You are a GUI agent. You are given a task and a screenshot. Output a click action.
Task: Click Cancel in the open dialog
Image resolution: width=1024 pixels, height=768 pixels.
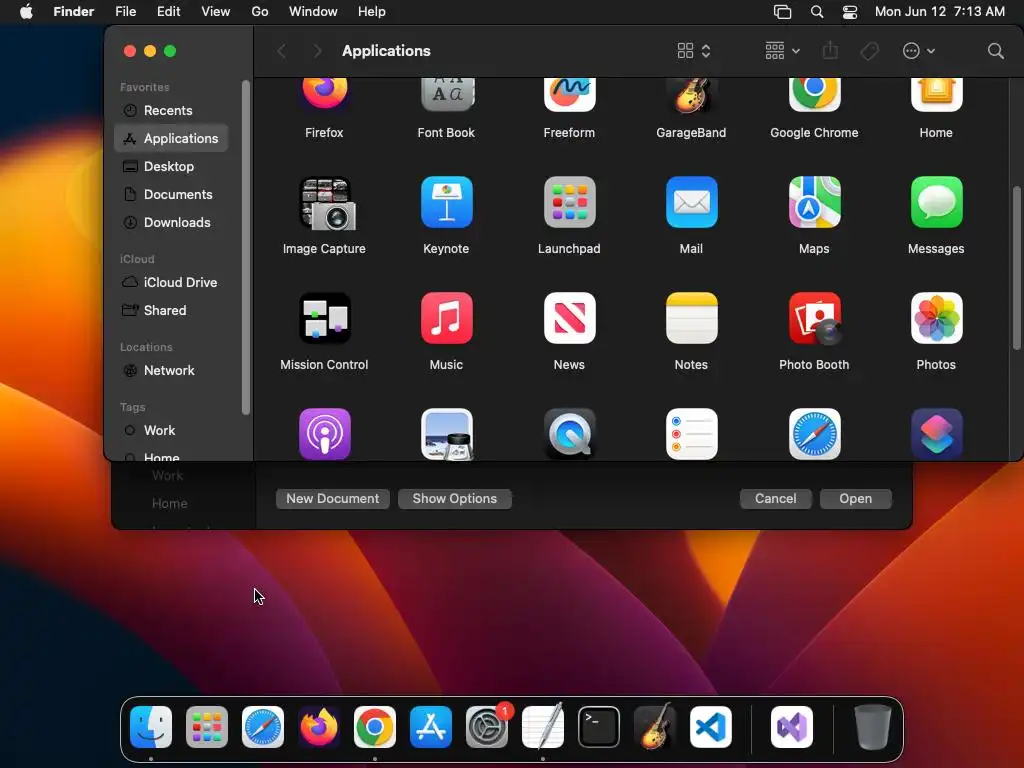pos(775,499)
